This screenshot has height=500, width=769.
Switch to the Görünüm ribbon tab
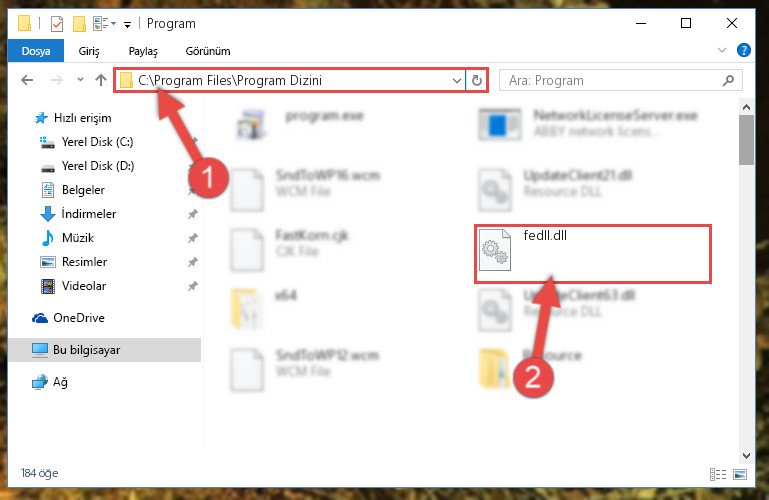(208, 51)
